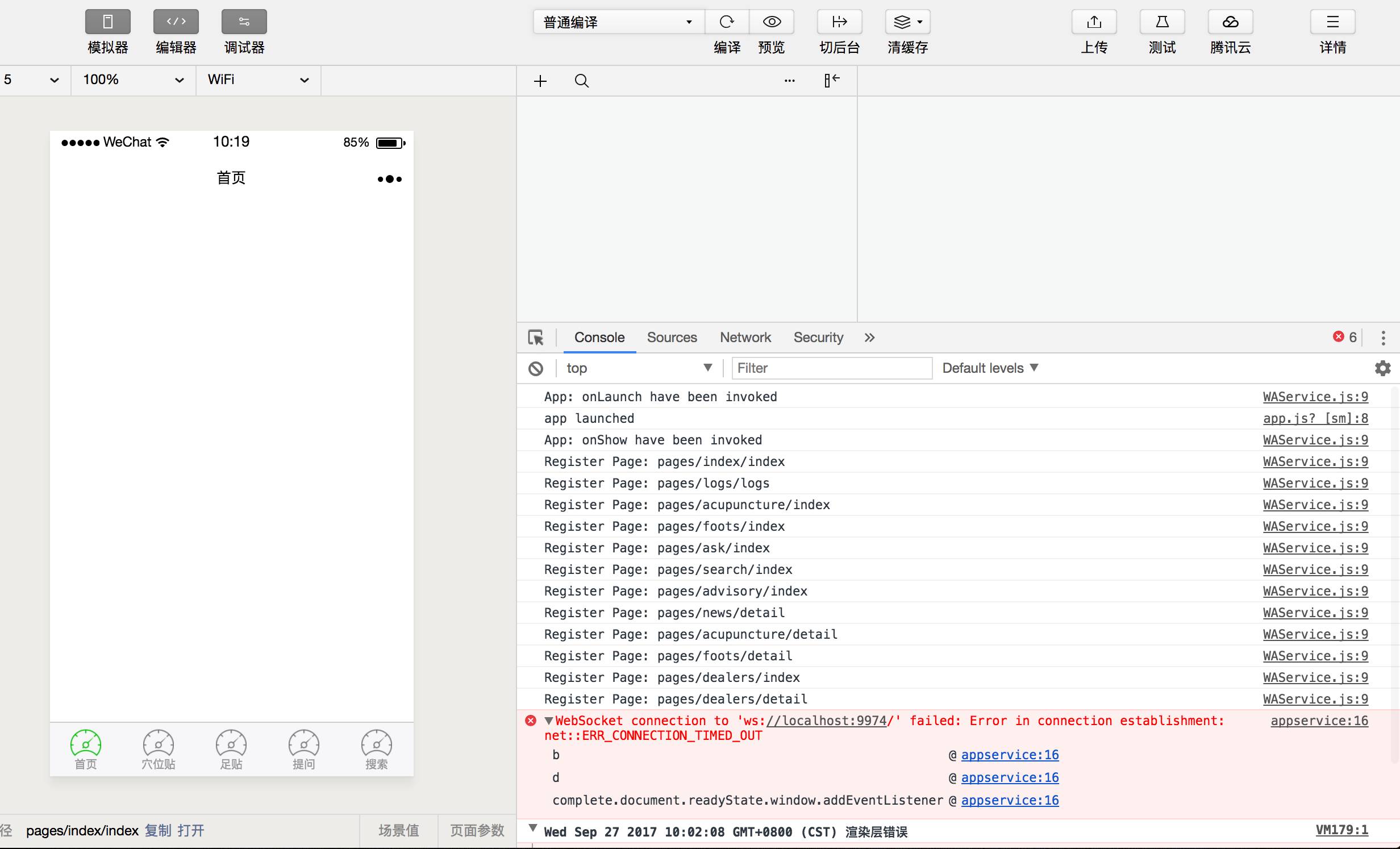Click the test flask icon
Screen dimensions: 1400x849
coord(1162,22)
